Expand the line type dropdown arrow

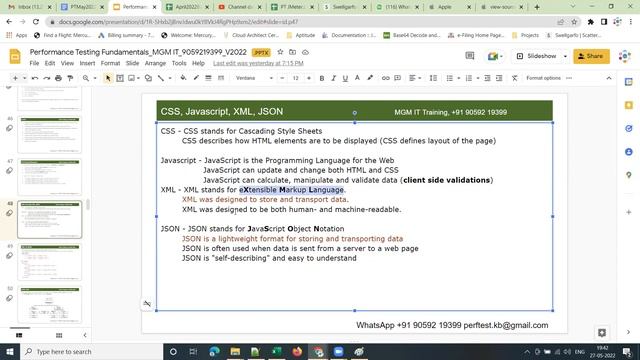pos(170,78)
